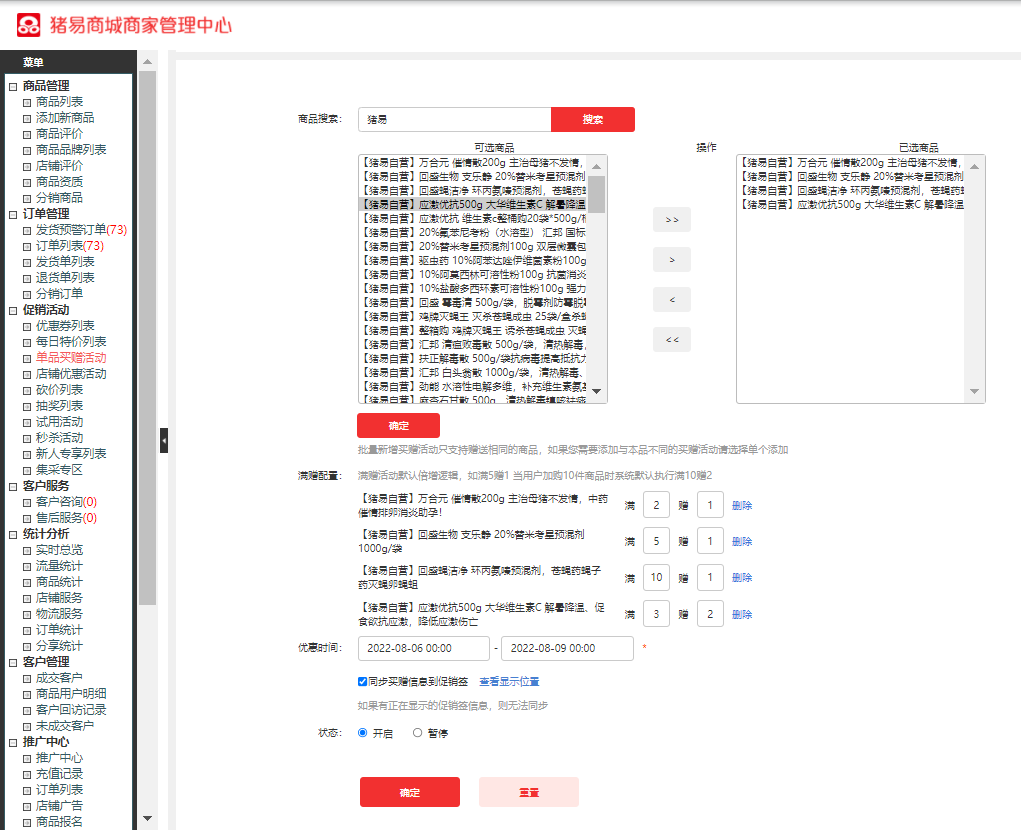Toggle 同步买赠信息到促销签 checkbox
The width and height of the screenshot is (1021, 830).
[x=362, y=682]
